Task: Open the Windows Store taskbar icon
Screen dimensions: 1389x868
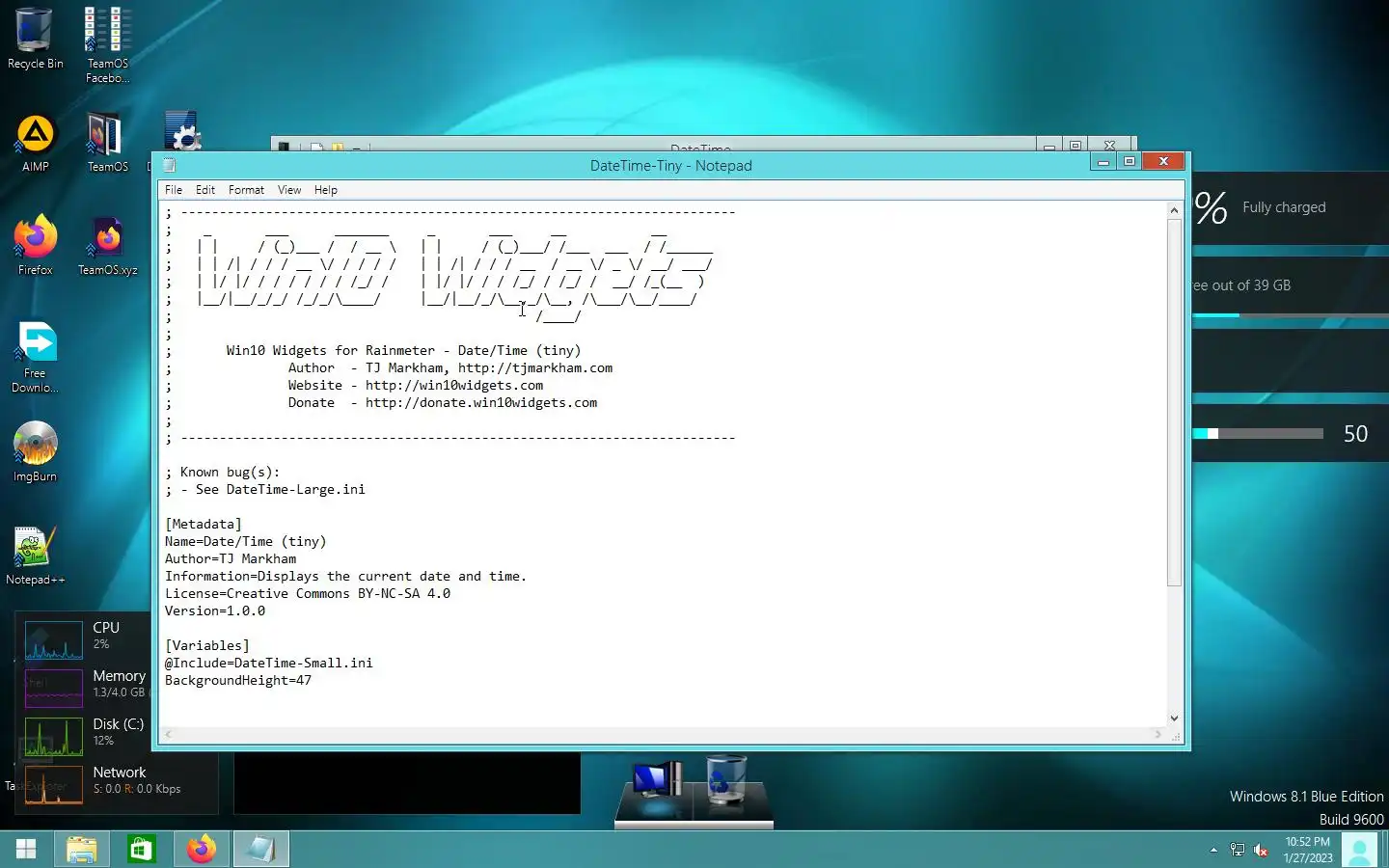Action: (142, 849)
